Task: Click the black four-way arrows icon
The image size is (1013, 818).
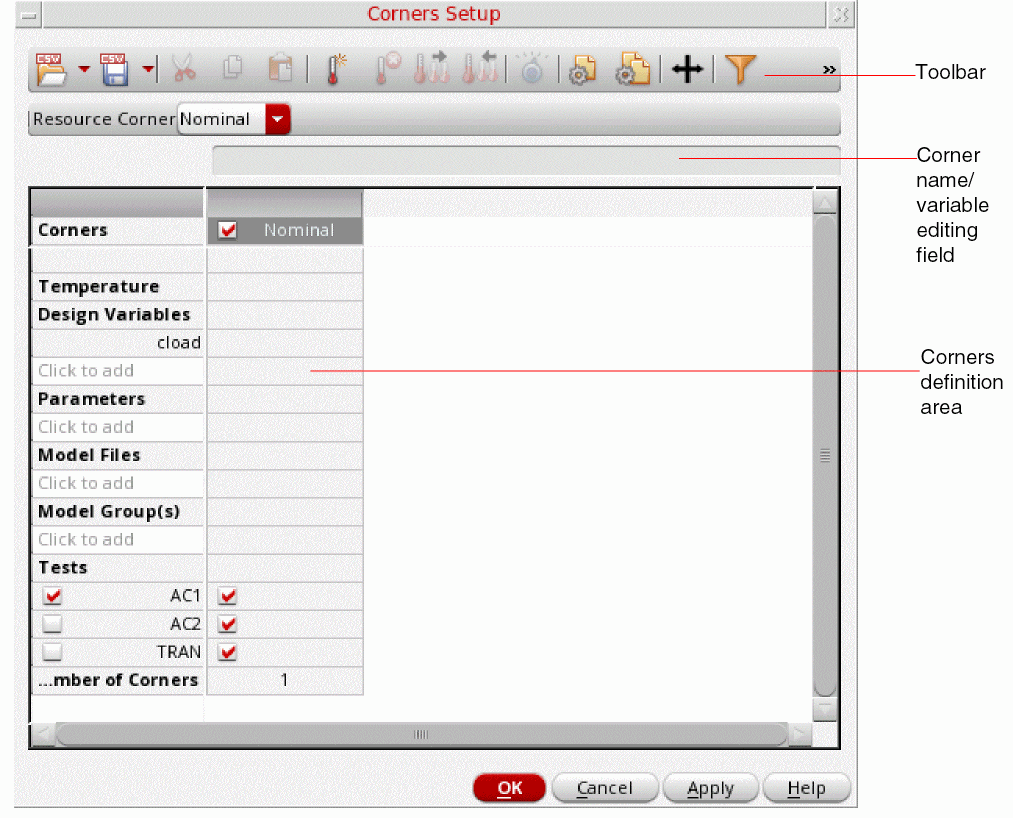Action: 687,70
